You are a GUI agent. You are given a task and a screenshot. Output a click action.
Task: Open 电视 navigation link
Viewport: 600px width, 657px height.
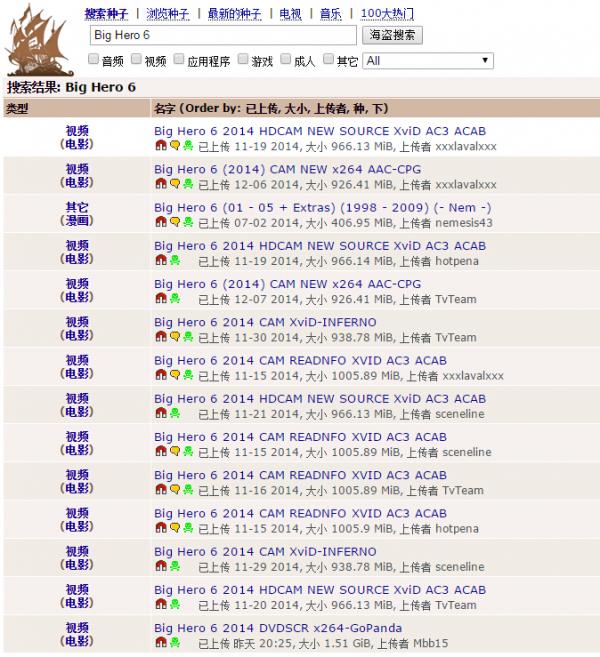point(290,14)
